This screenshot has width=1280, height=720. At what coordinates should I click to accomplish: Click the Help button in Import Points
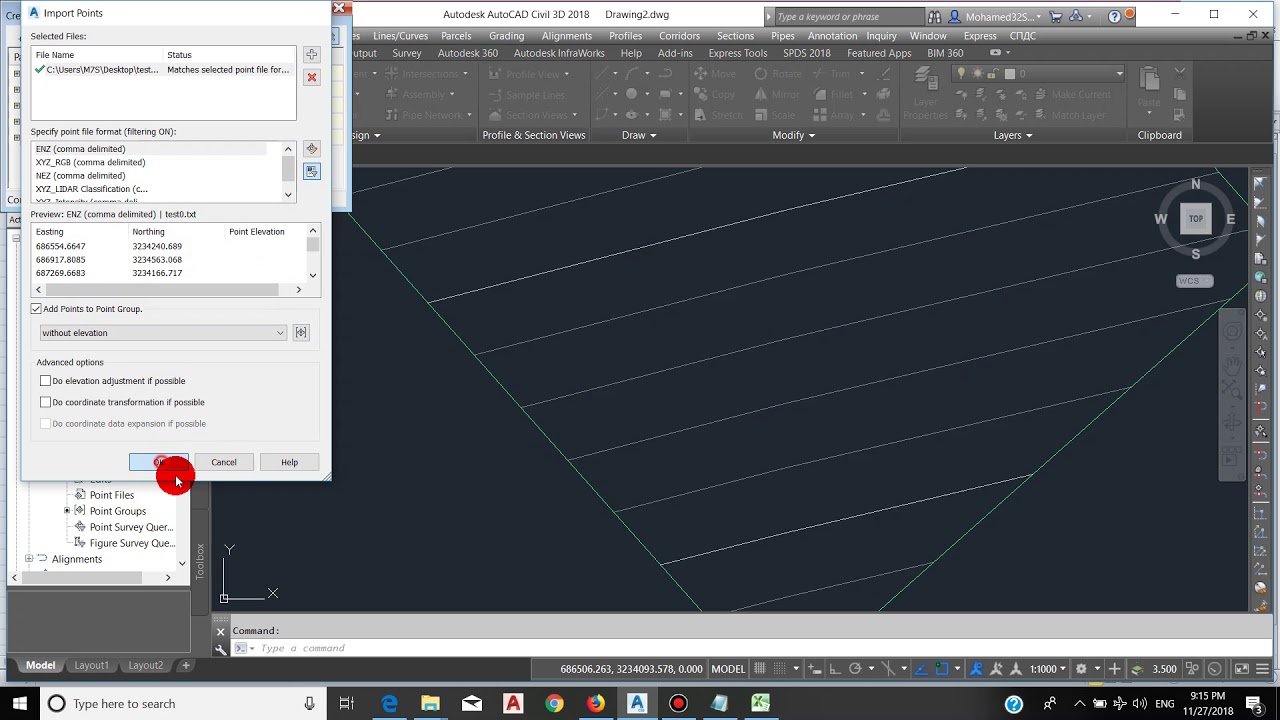(x=289, y=462)
